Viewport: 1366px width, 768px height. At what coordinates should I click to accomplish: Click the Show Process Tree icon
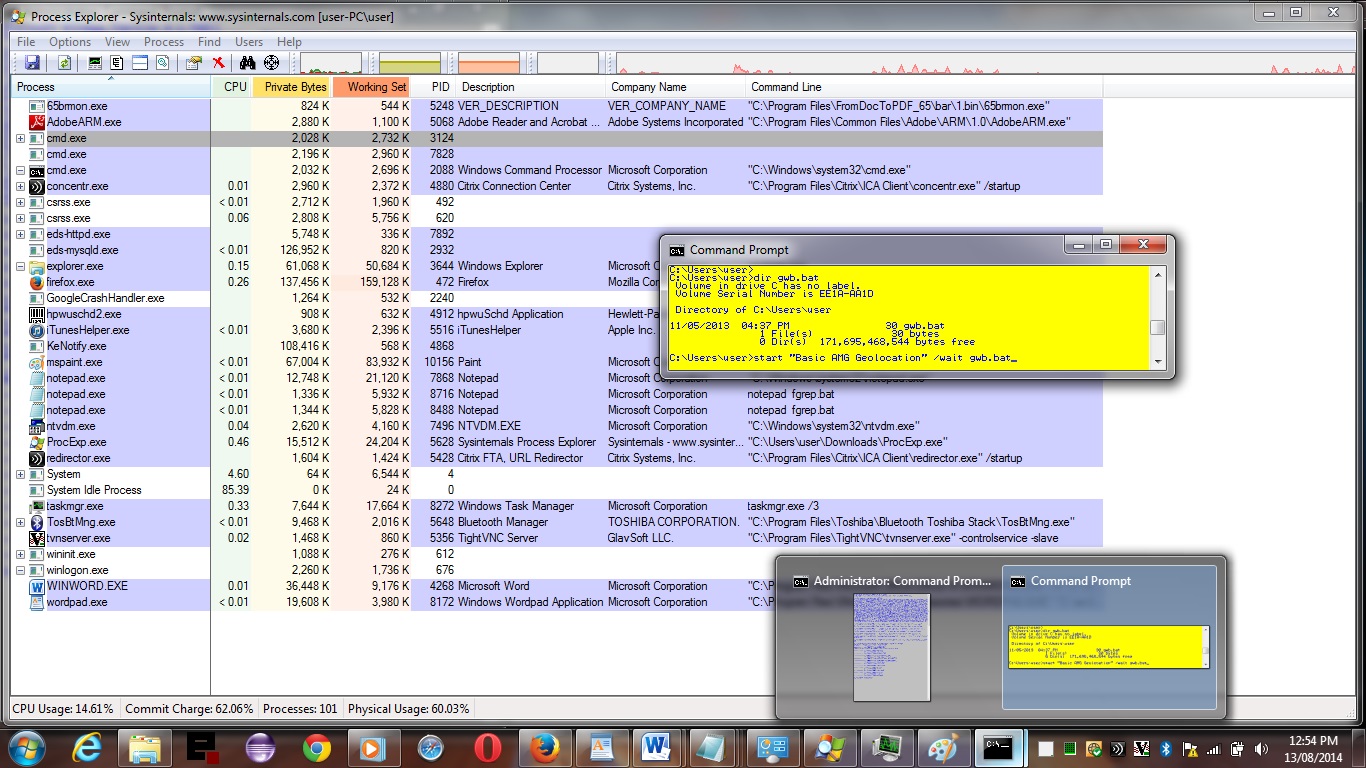click(x=117, y=63)
